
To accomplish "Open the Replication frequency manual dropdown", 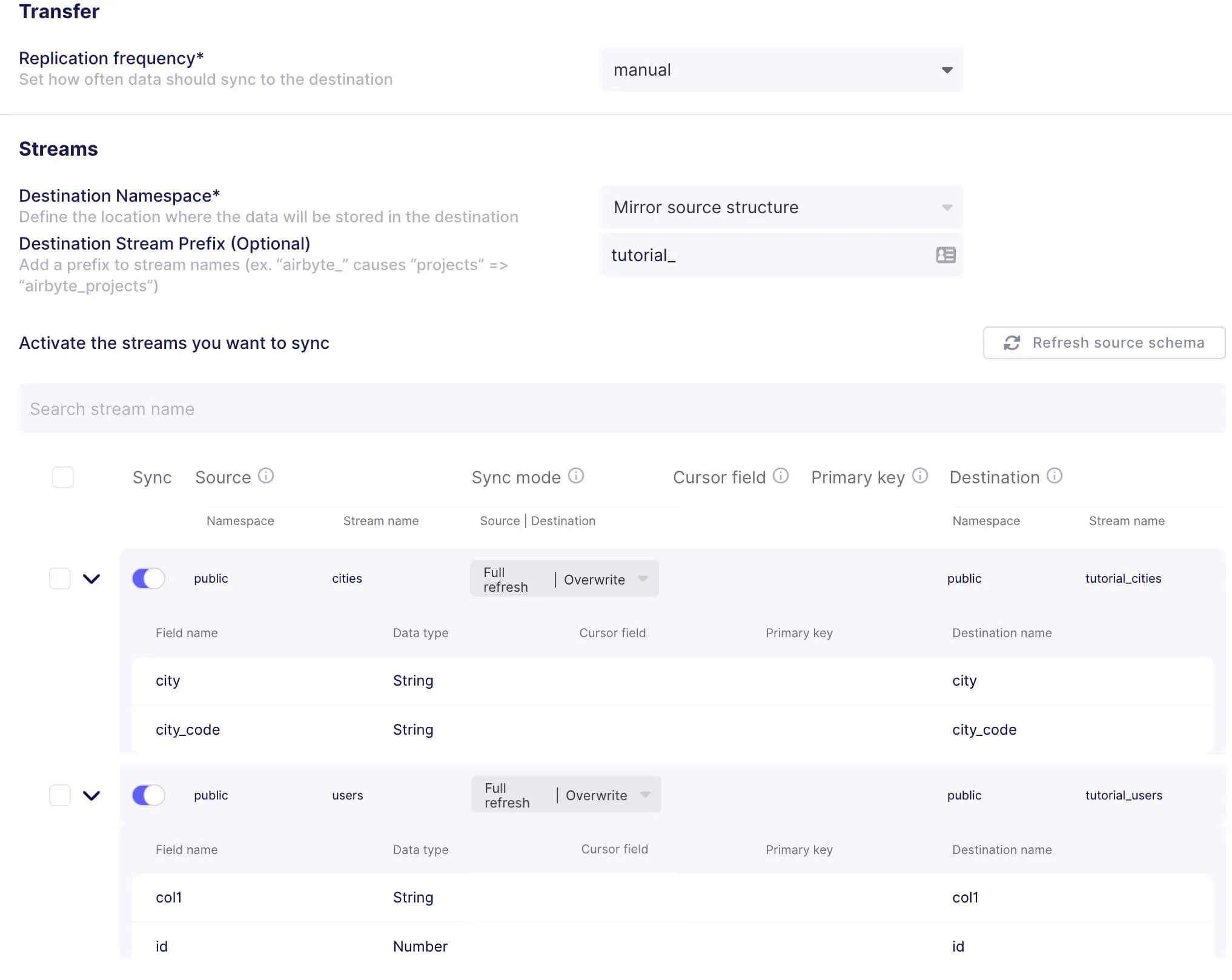I will 781,70.
